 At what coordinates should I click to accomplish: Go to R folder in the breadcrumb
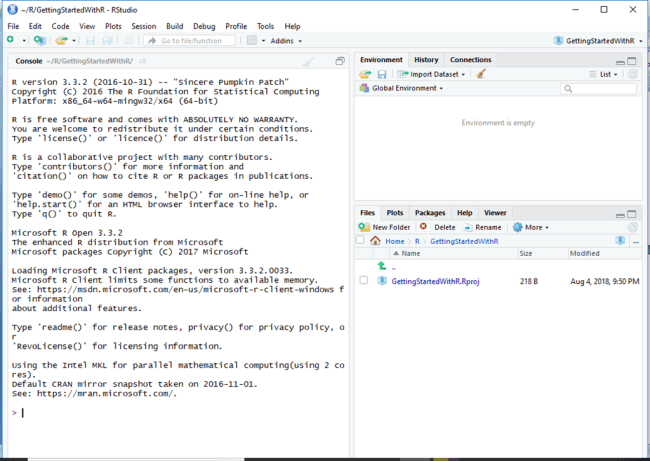click(417, 241)
